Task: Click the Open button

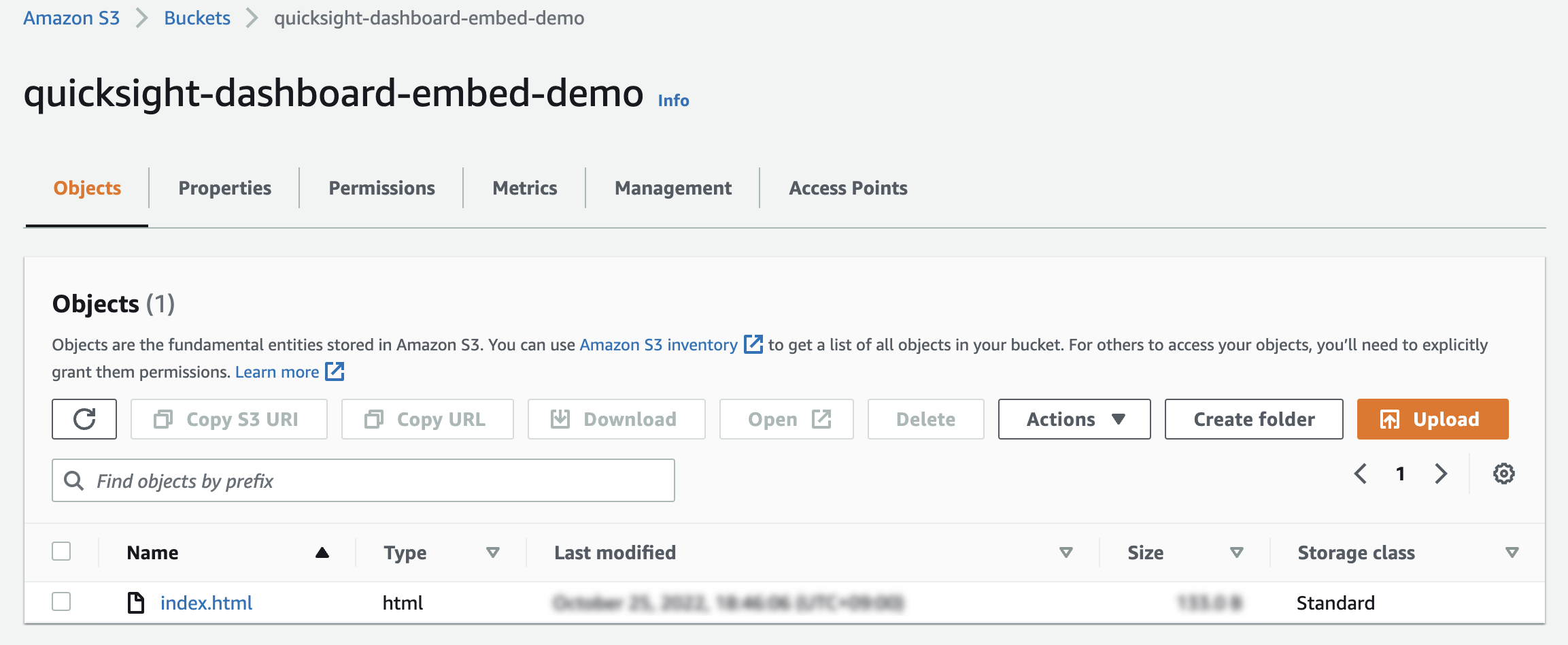Action: (787, 419)
